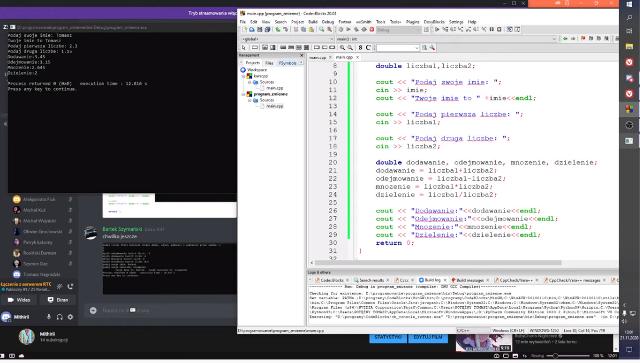The width and height of the screenshot is (640, 363).
Task: Click the blue EDYTUJ FILM button
Action: 428,338
